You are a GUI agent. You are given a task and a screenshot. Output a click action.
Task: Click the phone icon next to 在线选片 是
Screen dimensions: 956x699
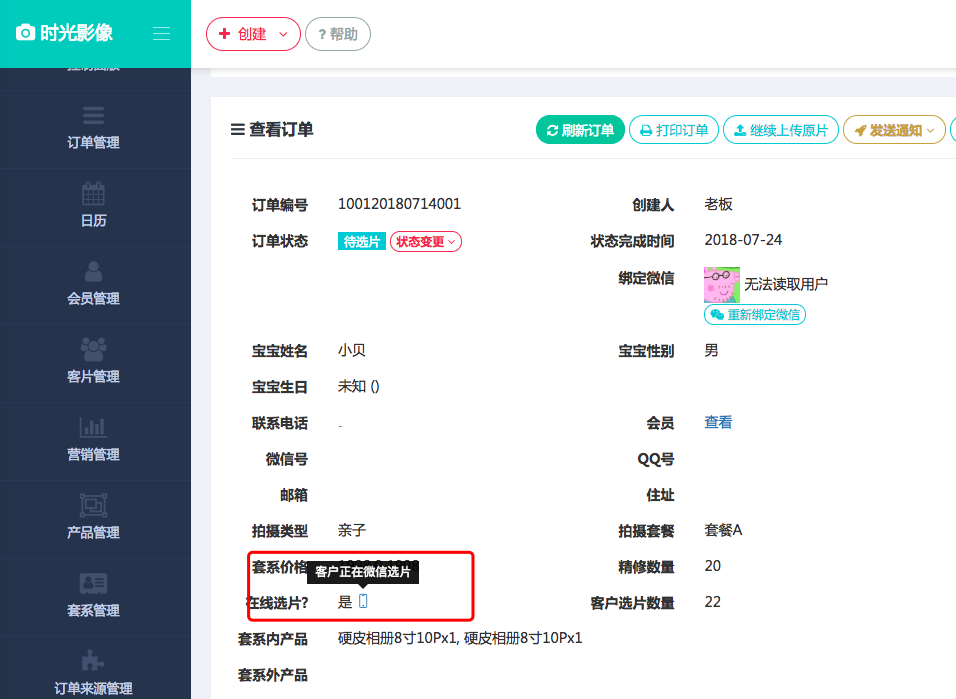(362, 601)
